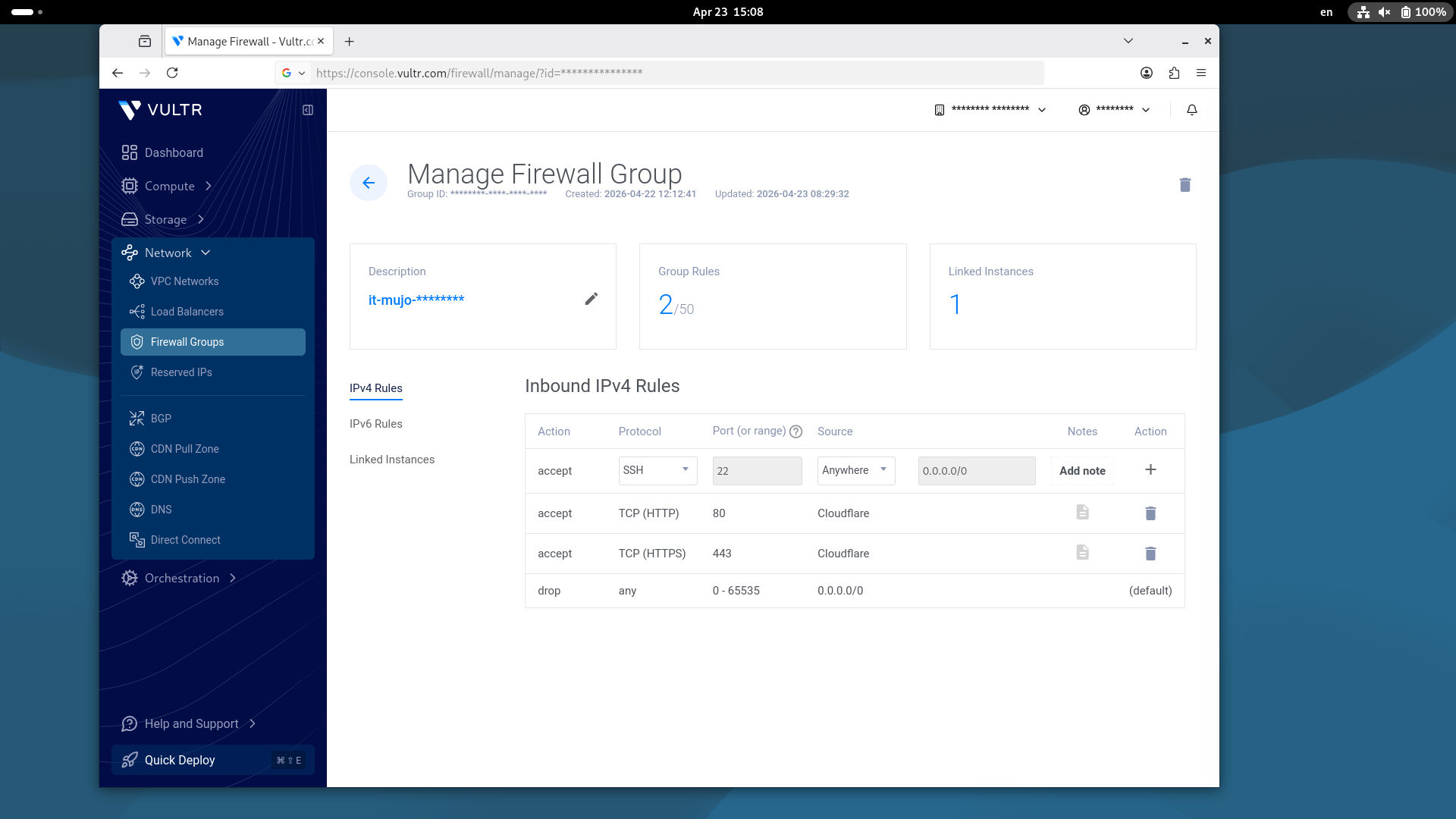Collapse the Network menu
This screenshot has height=819, width=1456.
[165, 253]
